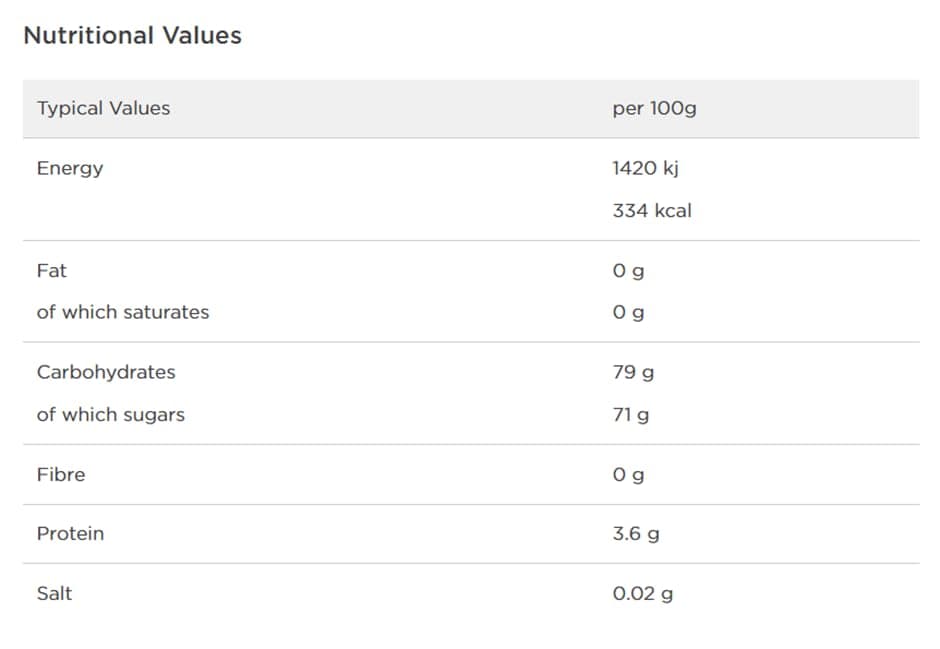Select the Fibre row label
This screenshot has width=940, height=649.
coord(61,474)
